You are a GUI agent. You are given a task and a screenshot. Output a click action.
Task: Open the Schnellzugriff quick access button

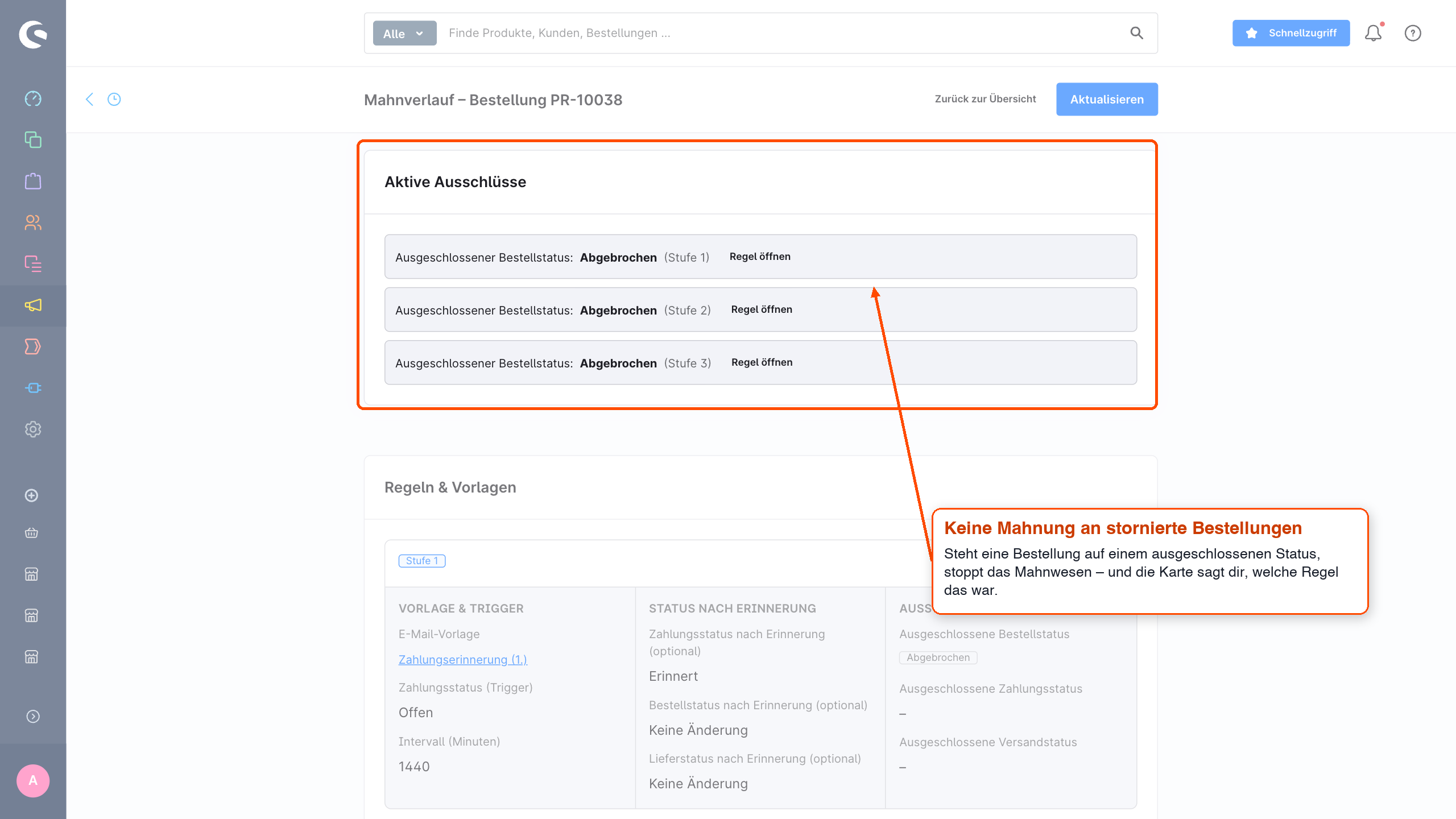pyautogui.click(x=1291, y=33)
